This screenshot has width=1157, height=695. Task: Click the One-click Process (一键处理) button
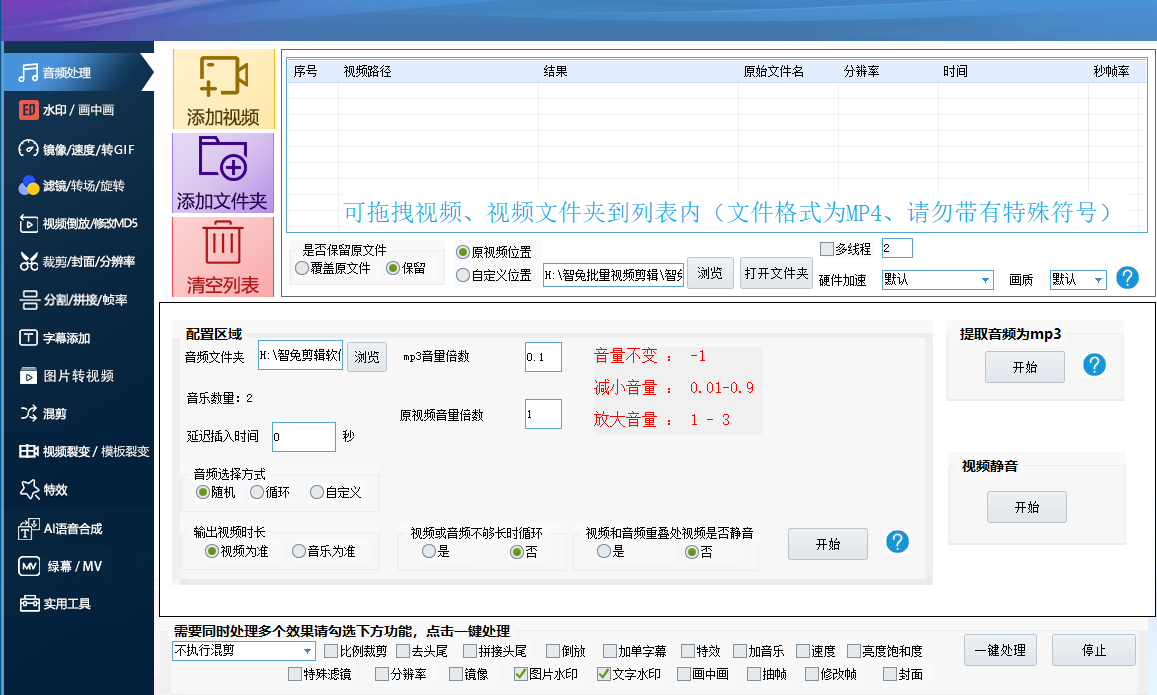pos(1000,650)
